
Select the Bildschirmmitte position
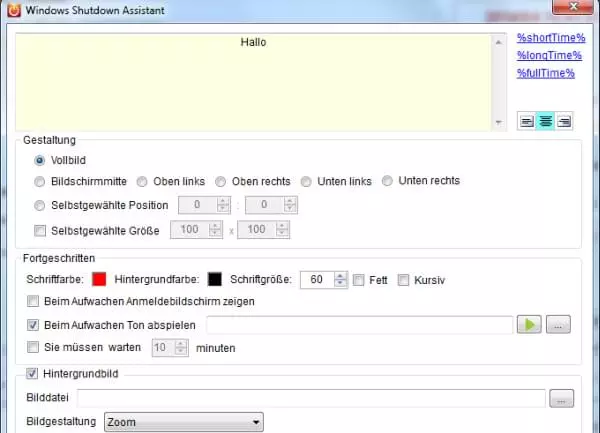tap(39, 181)
